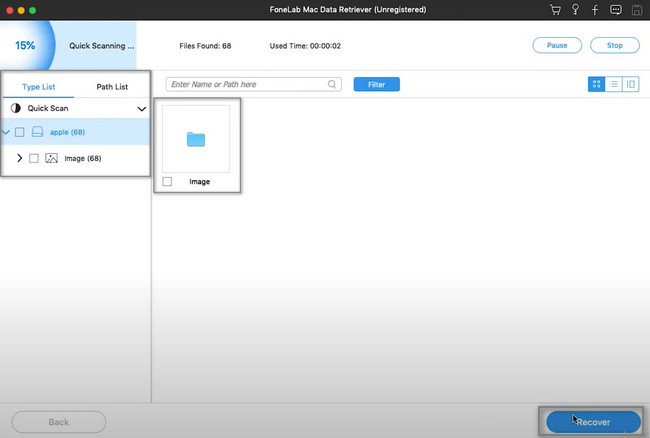This screenshot has height=438, width=650.
Task: Click the Quick Scan half-circle icon
Action: (16, 108)
